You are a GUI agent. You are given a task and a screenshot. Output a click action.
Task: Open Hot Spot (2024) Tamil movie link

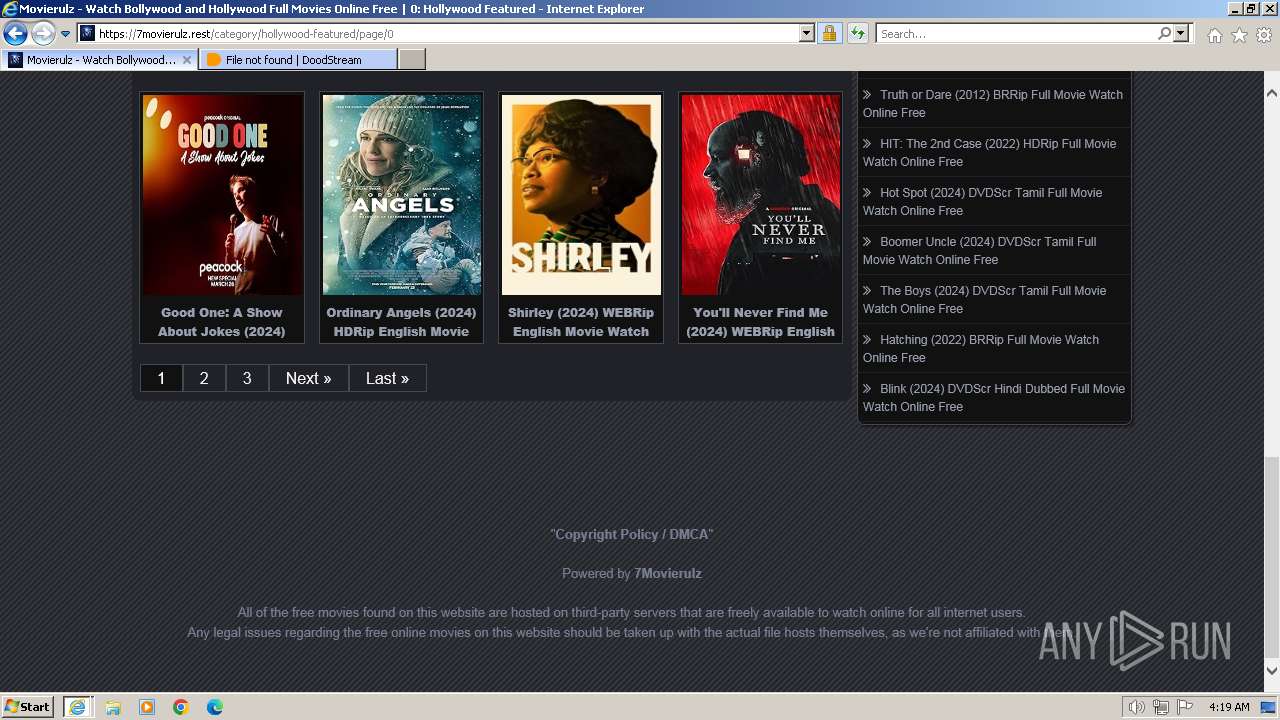pos(983,201)
